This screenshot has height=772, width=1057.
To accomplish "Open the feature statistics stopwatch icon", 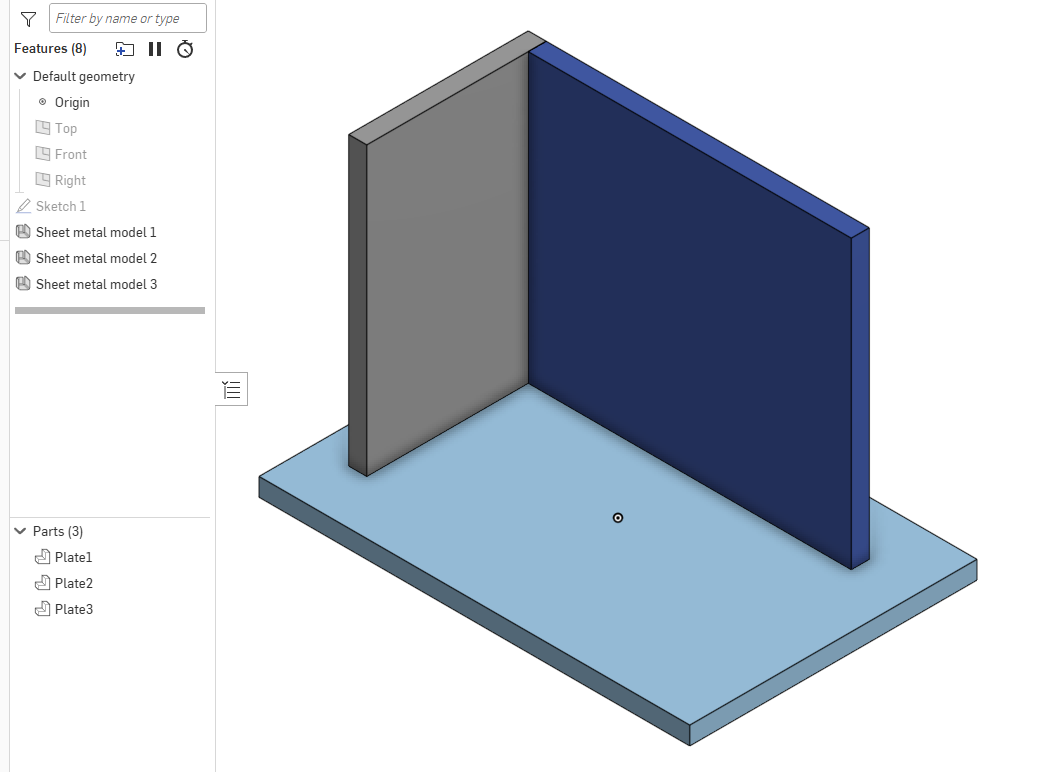I will pos(184,48).
